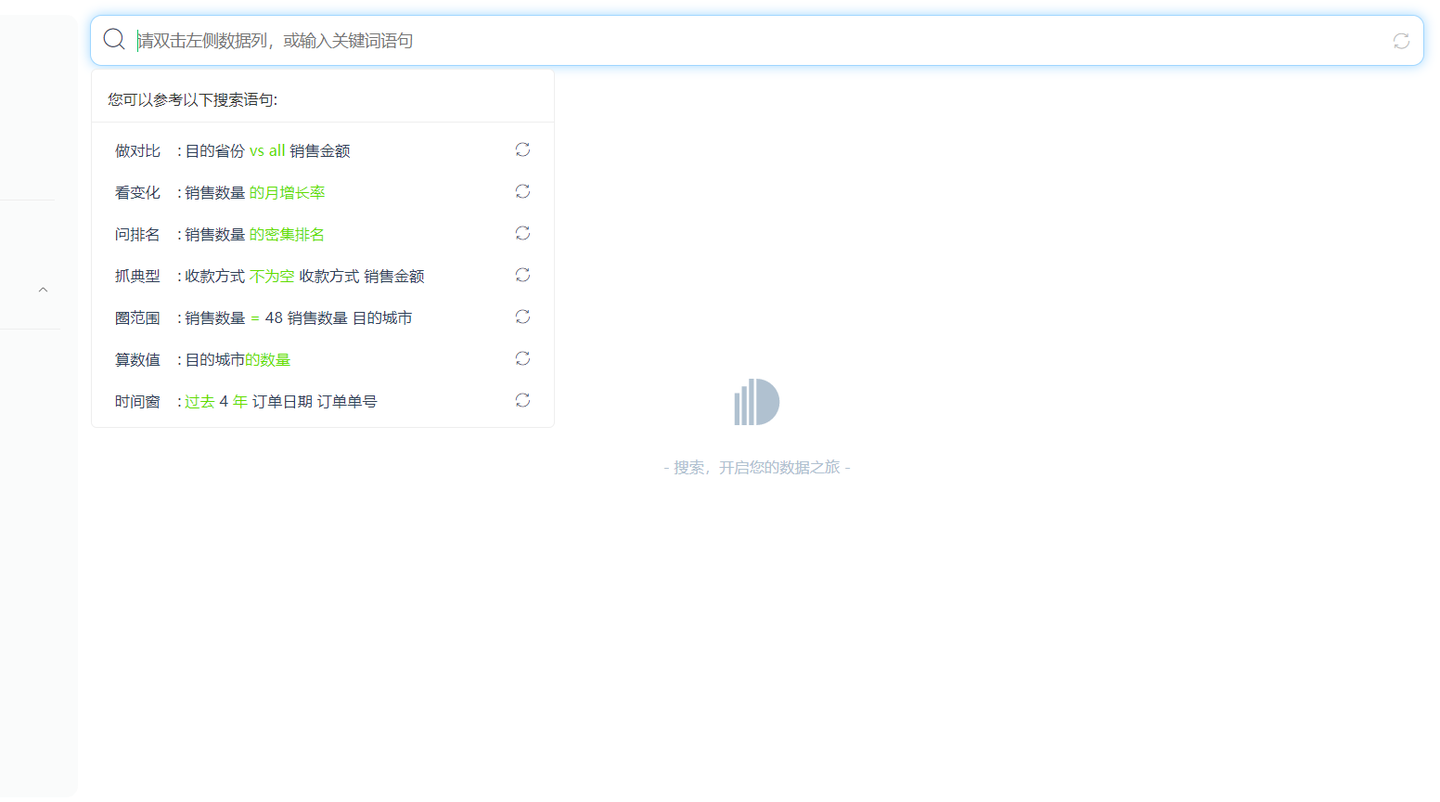Refresh the 圈范围 example sentence
The image size is (1440, 802).
click(x=522, y=316)
